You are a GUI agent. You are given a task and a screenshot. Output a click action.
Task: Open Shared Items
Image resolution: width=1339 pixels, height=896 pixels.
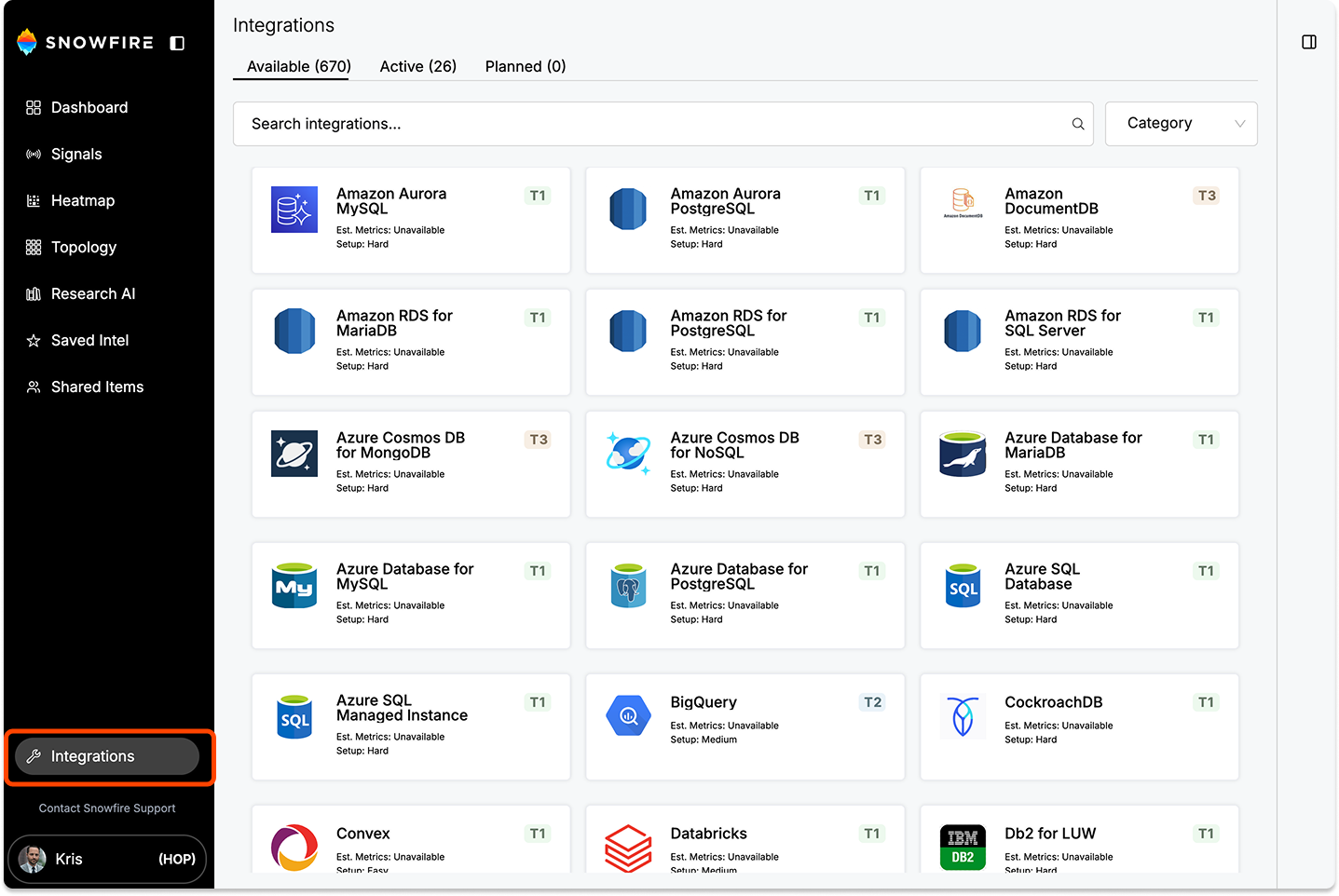97,387
